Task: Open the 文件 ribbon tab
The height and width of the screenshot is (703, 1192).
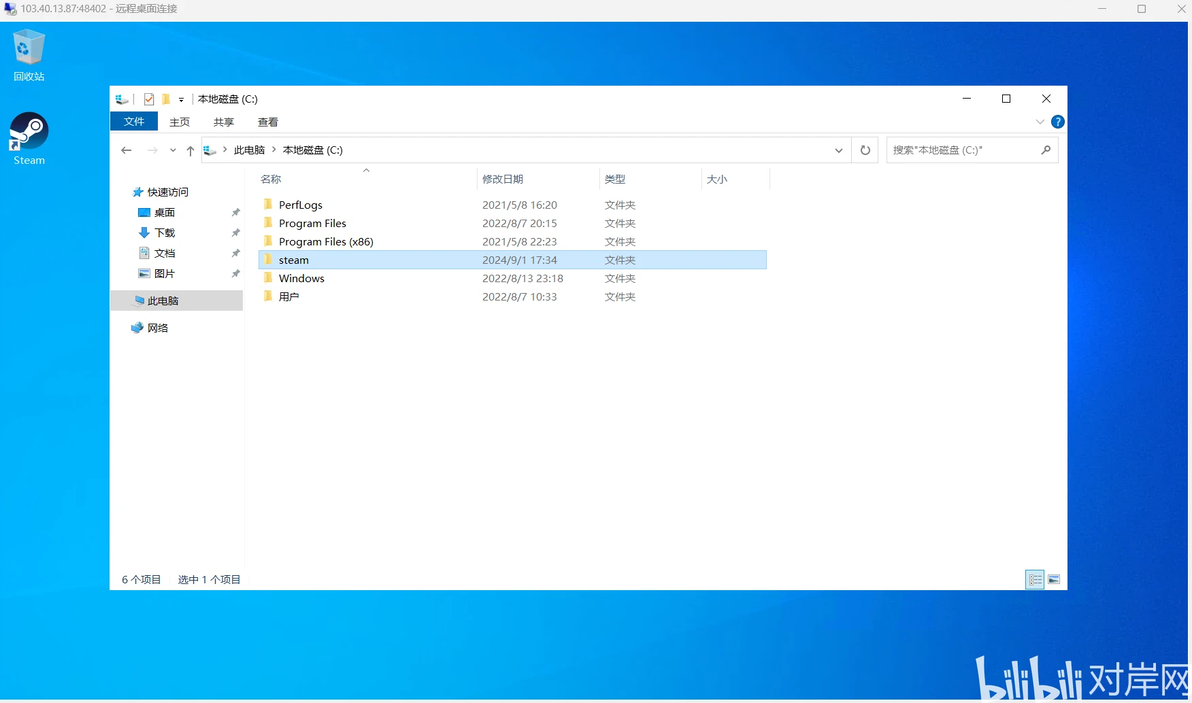Action: tap(134, 122)
